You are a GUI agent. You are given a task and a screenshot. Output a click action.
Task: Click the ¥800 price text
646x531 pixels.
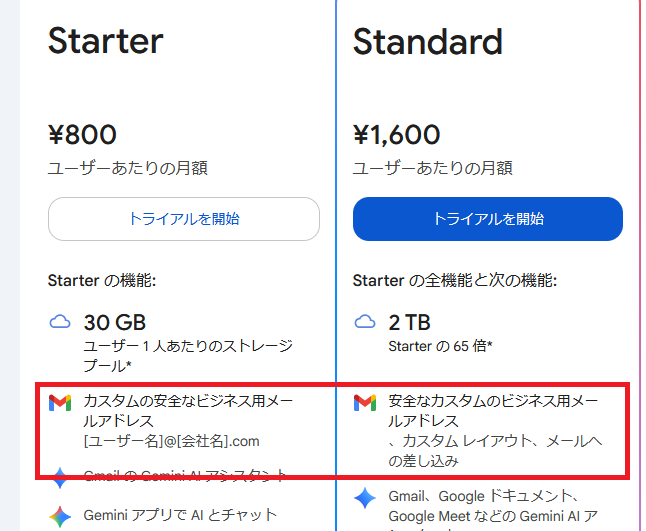(82, 134)
